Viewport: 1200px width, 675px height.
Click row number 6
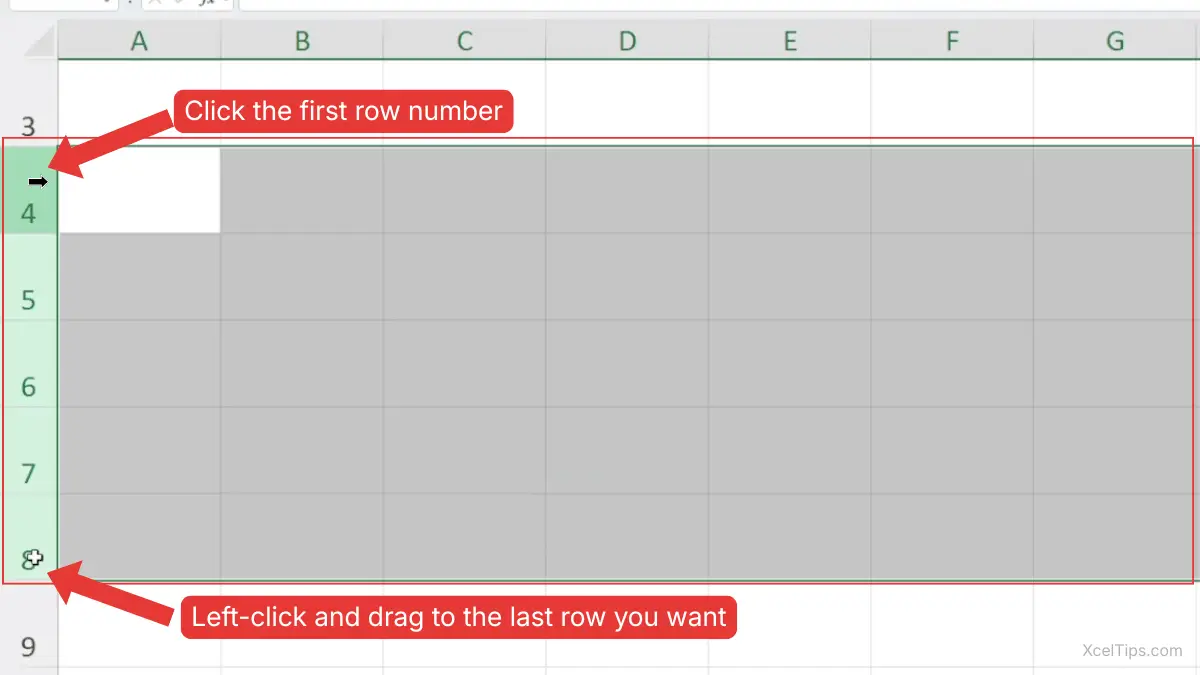[x=28, y=386]
